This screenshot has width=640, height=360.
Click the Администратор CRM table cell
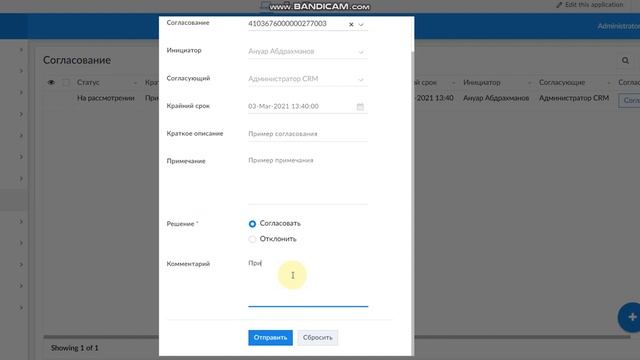click(574, 98)
